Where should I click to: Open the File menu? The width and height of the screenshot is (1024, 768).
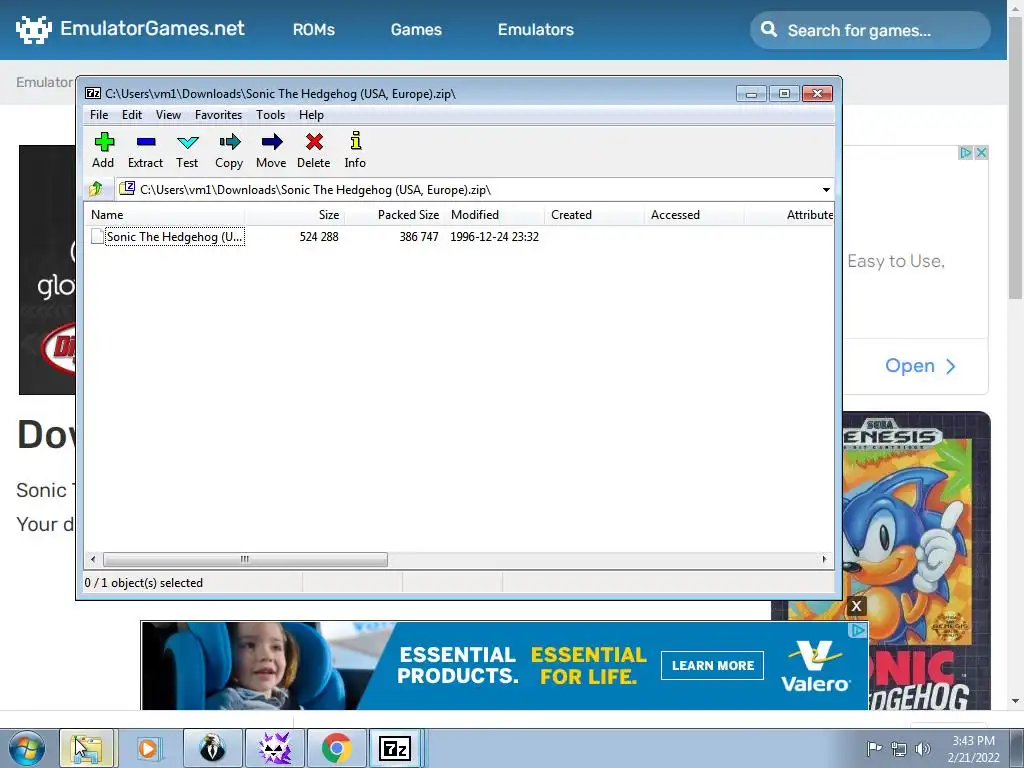point(99,115)
